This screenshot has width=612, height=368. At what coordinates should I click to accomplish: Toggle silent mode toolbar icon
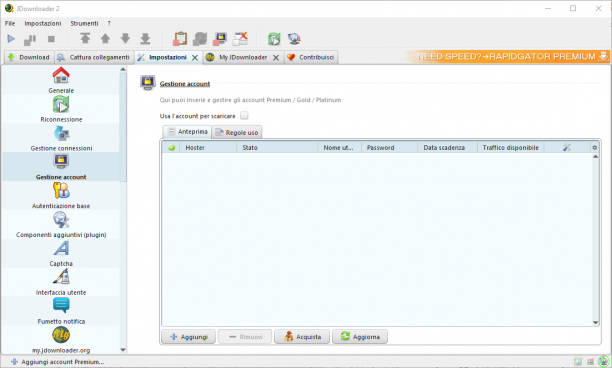pyautogui.click(x=240, y=38)
